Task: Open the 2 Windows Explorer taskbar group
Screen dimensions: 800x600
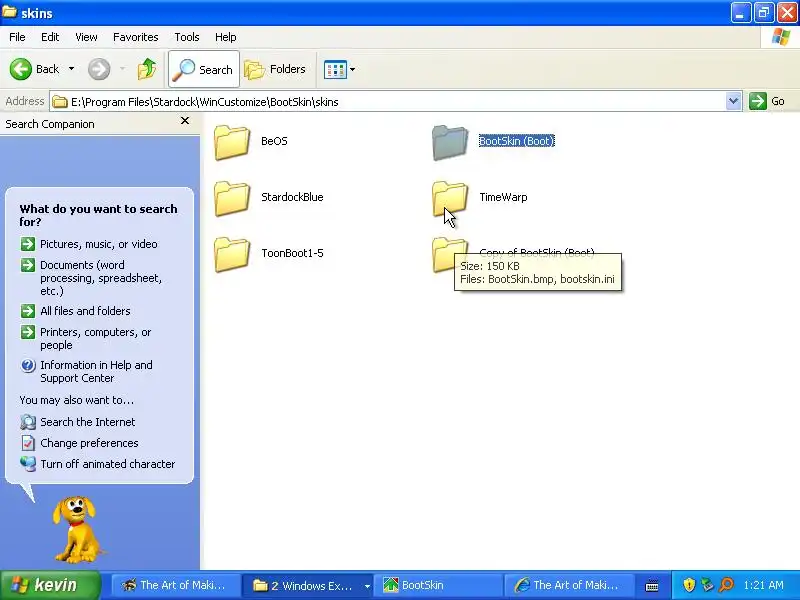Action: (308, 585)
